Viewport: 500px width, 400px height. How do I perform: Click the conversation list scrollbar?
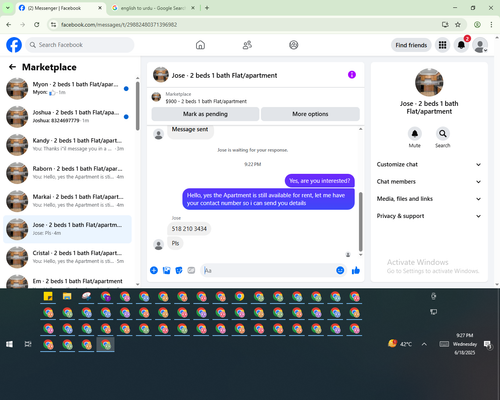(x=138, y=106)
